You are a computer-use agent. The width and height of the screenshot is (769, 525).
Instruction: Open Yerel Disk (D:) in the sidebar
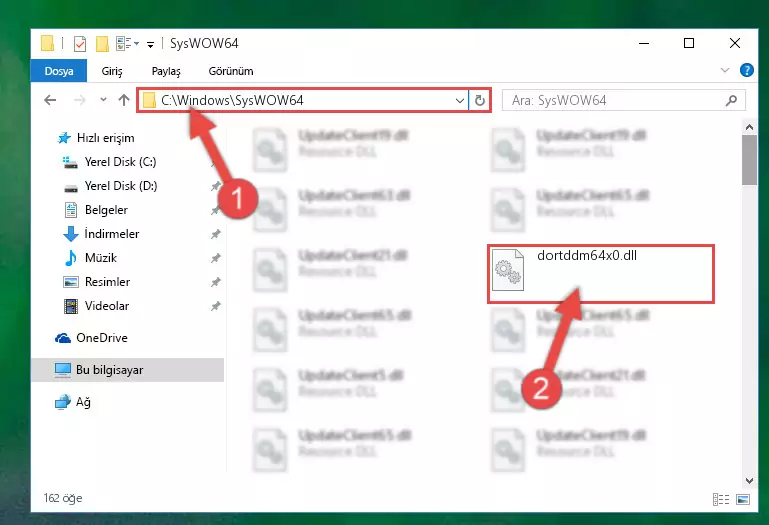point(121,186)
